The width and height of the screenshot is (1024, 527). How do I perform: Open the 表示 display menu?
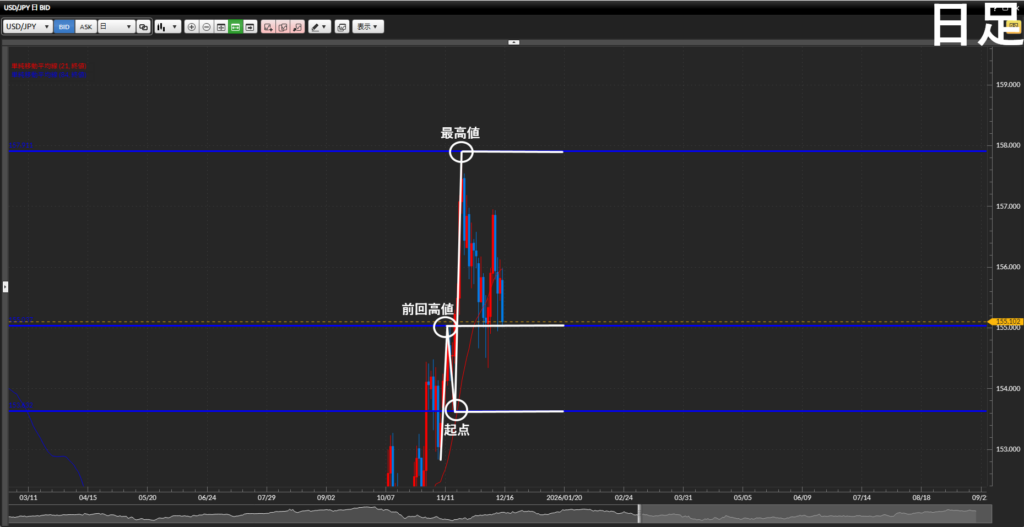[x=368, y=26]
